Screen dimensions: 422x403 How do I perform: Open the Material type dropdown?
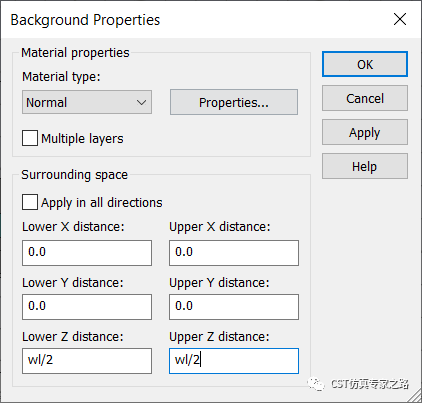click(87, 102)
